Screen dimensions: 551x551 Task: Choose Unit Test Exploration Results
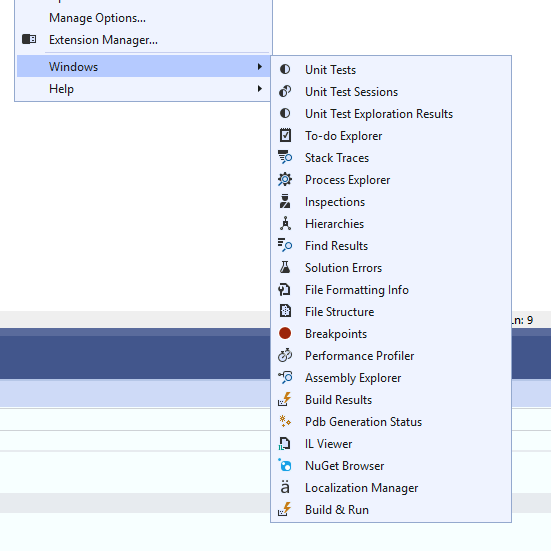click(391, 113)
